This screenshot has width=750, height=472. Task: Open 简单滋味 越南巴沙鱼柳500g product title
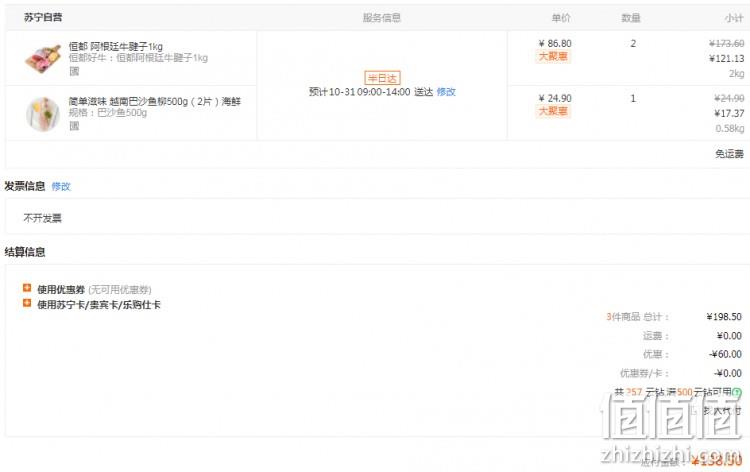click(x=155, y=101)
